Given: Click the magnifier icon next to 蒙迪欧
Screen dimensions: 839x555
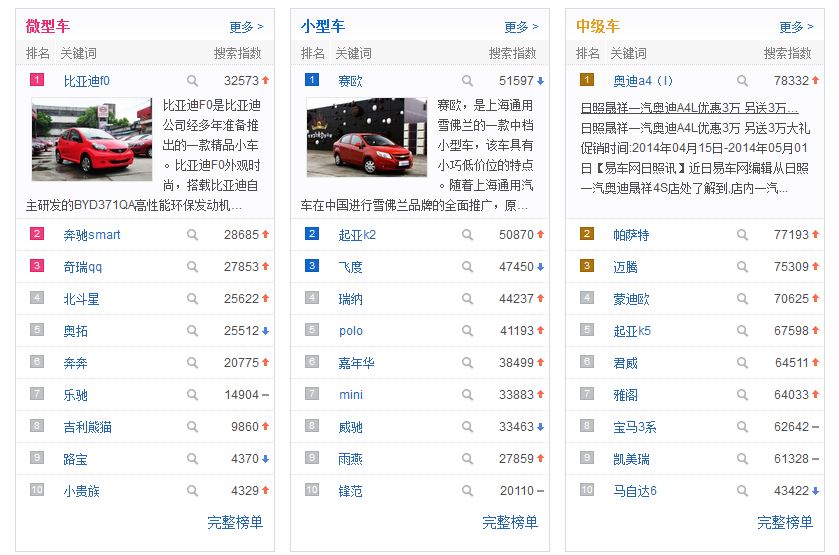Looking at the screenshot, I should 742,299.
